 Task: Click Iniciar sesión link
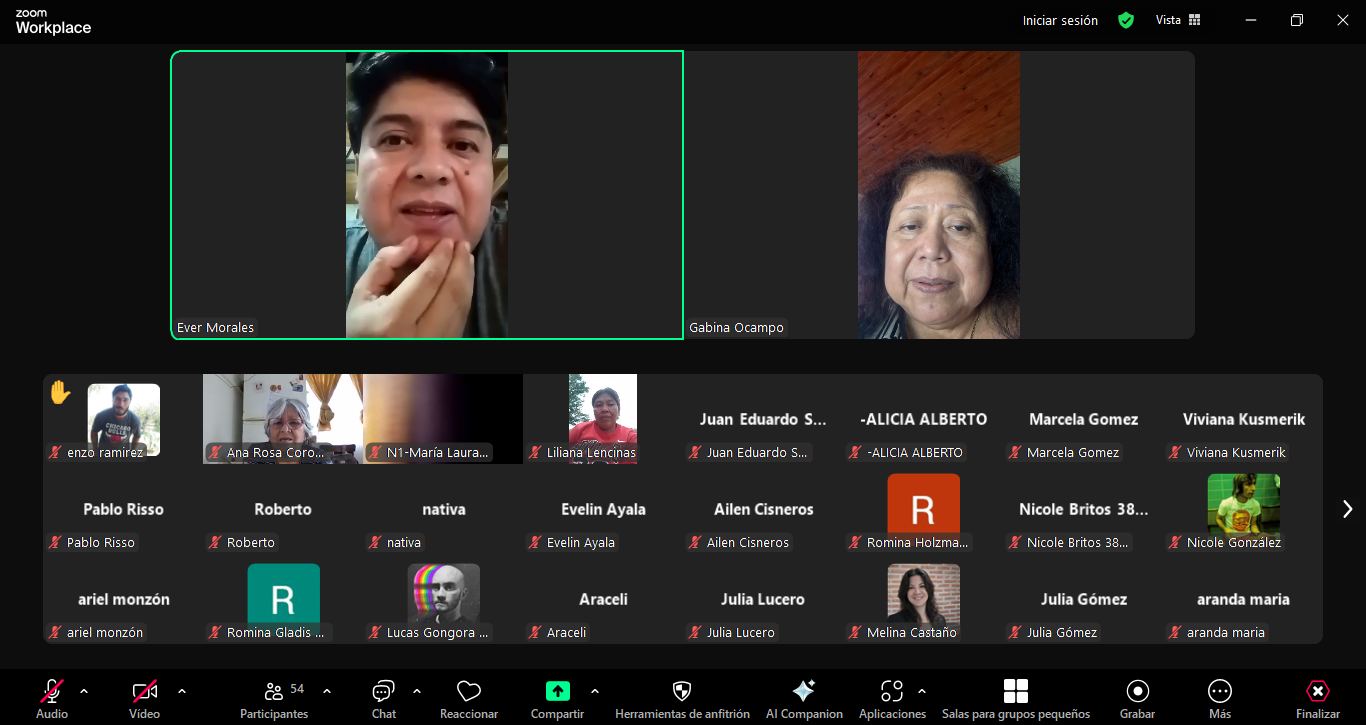[x=1060, y=20]
